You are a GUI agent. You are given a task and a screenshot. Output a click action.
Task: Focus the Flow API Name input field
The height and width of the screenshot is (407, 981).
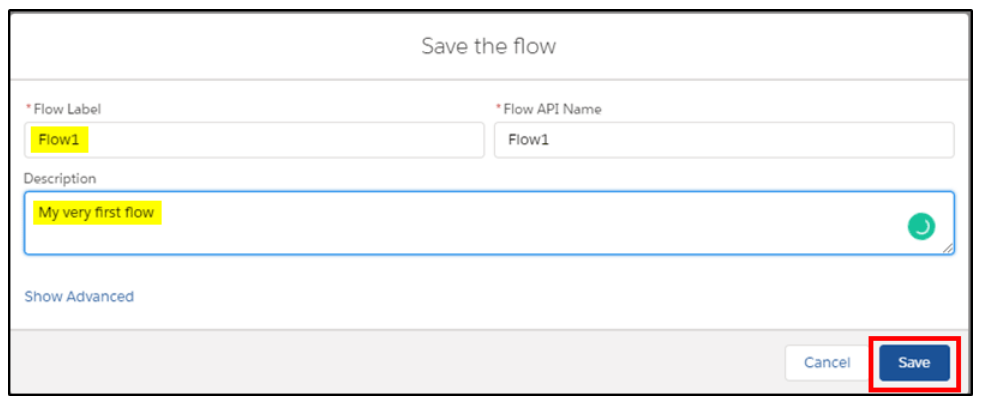pyautogui.click(x=724, y=140)
